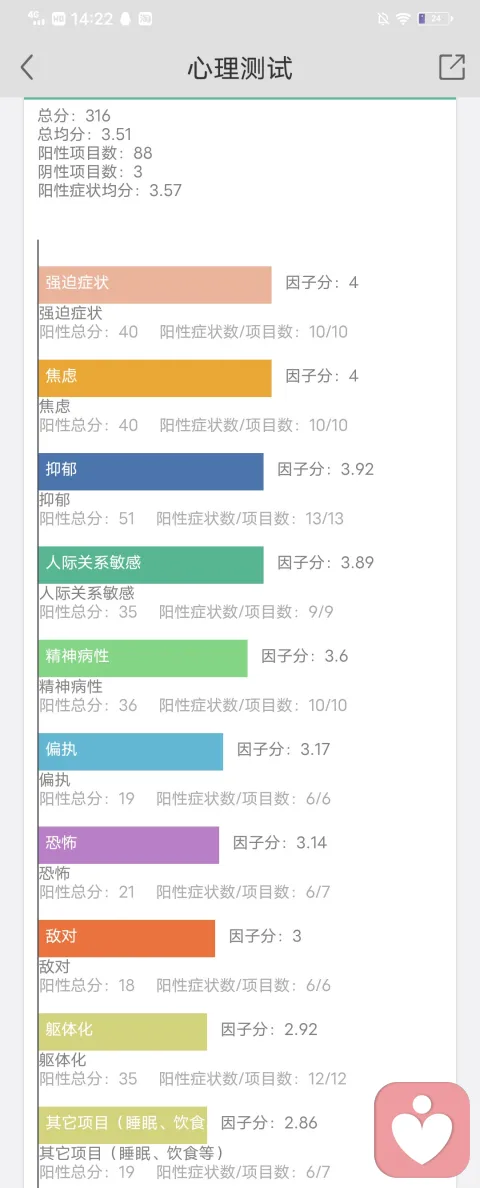Select the 强迫症状 bar
Image resolution: width=480 pixels, height=1188 pixels.
click(x=154, y=284)
